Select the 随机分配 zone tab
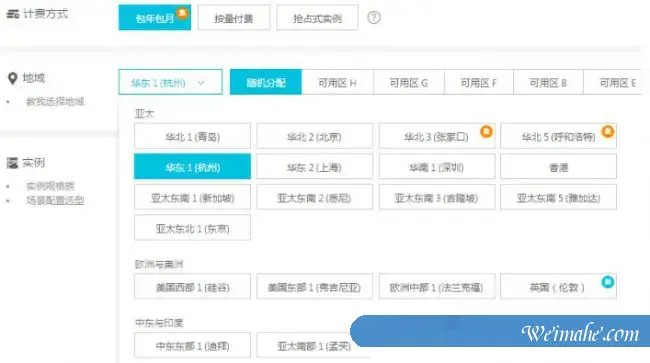This screenshot has height=363, width=650. tap(266, 82)
